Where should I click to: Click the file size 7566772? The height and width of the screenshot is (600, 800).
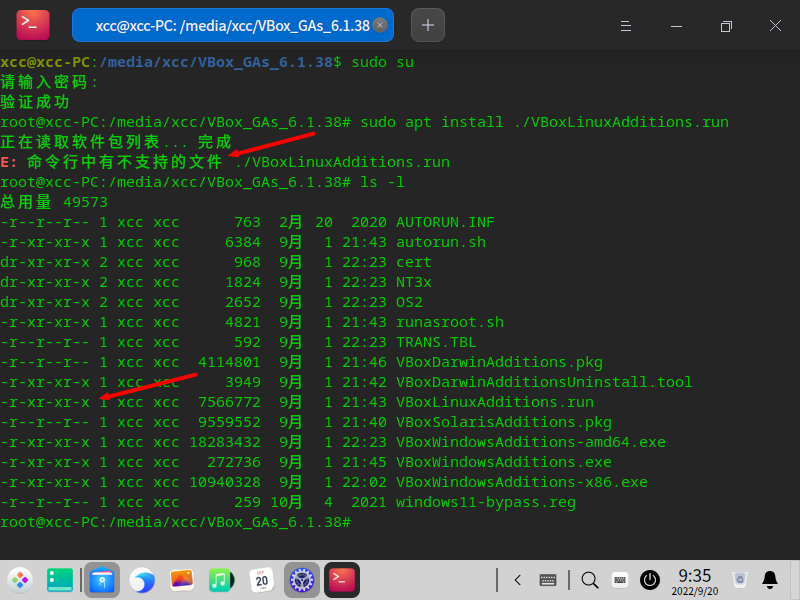(x=229, y=402)
